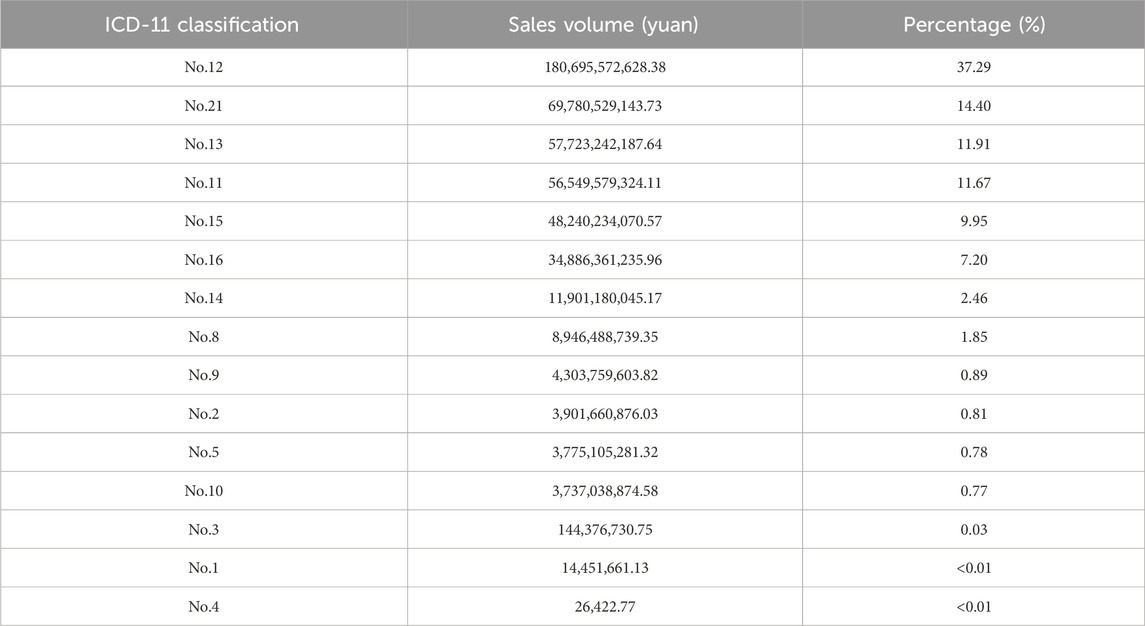Image resolution: width=1145 pixels, height=626 pixels.
Task: Select the 'Percentage (%)' column header
Action: (974, 25)
